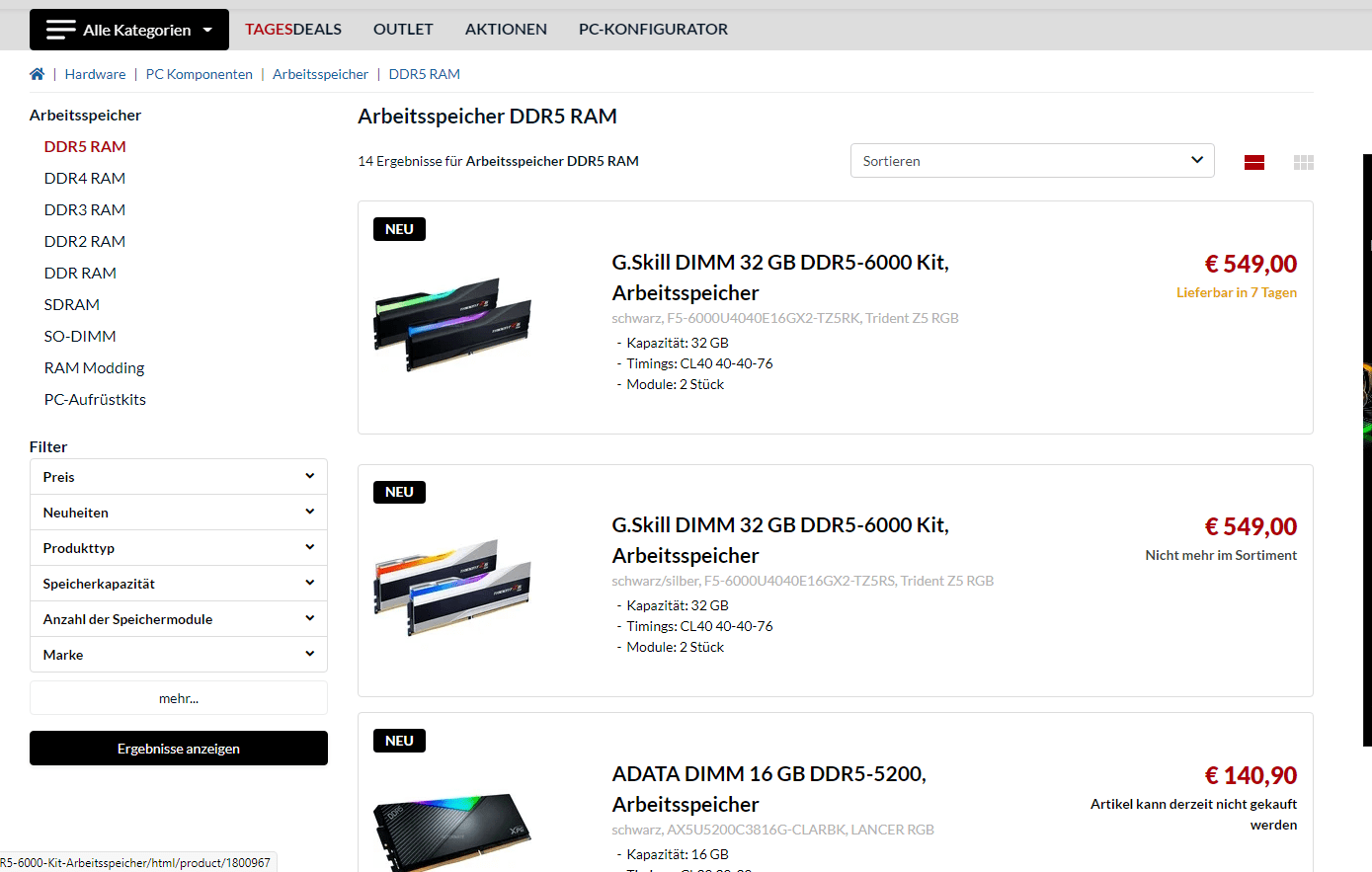The height and width of the screenshot is (872, 1372).
Task: Select DDR RAM category
Action: 80,273
